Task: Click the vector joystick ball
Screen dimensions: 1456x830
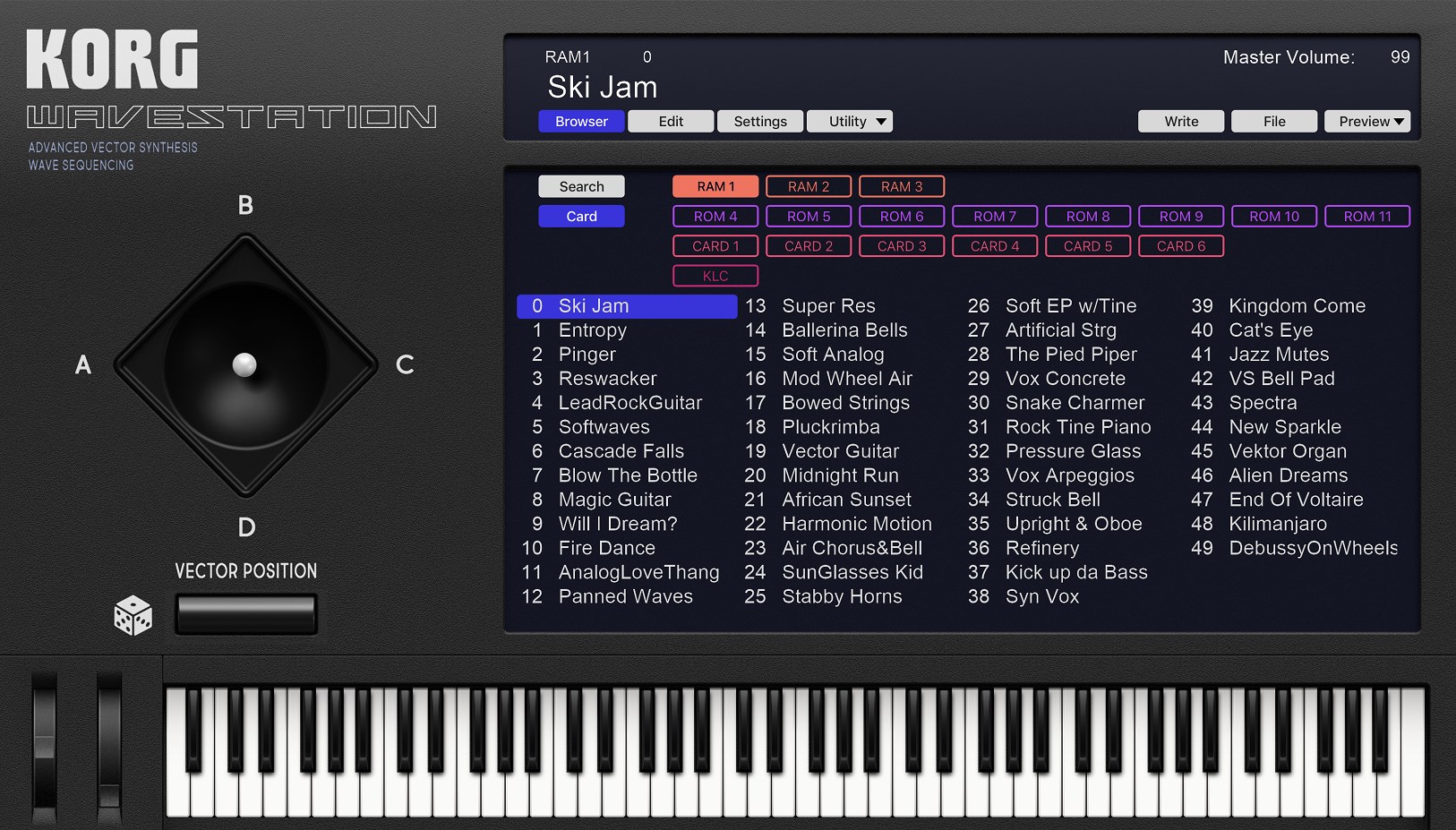Action: [x=244, y=364]
